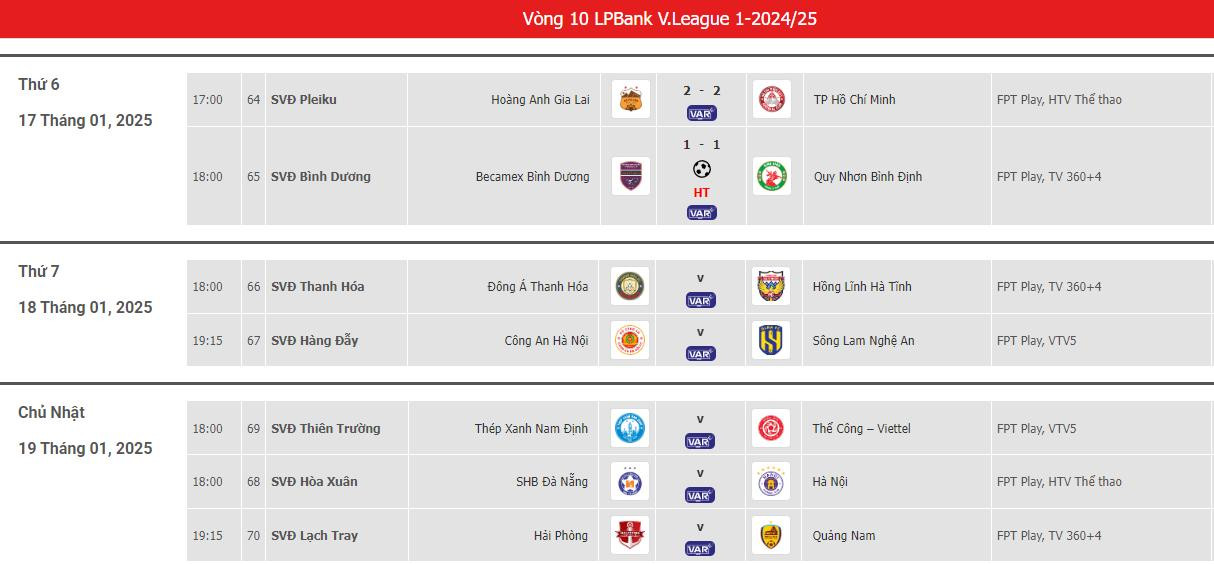Click the SVĐ Hàng Đẫy stadium name
Image resolution: width=1214 pixels, height=564 pixels.
coord(314,341)
